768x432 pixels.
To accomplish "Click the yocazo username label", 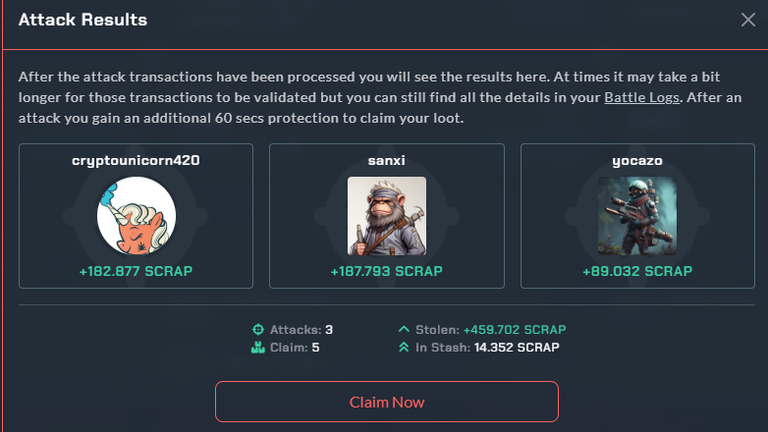I will [x=637, y=161].
